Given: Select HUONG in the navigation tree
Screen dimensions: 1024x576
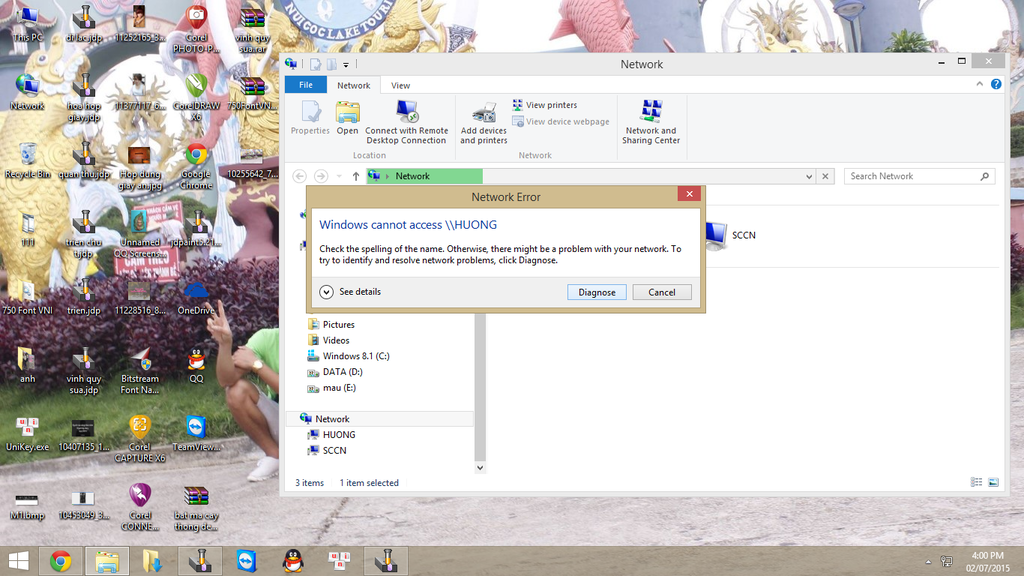Looking at the screenshot, I should [339, 435].
